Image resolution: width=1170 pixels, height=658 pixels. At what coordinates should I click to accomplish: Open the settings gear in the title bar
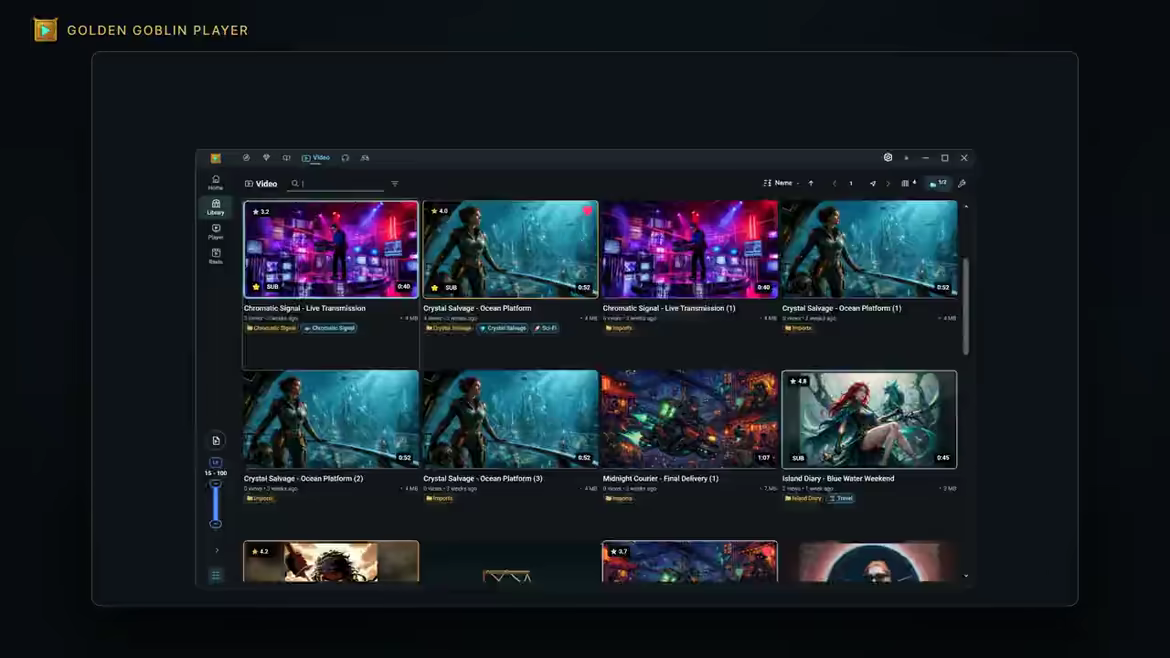[x=888, y=157]
